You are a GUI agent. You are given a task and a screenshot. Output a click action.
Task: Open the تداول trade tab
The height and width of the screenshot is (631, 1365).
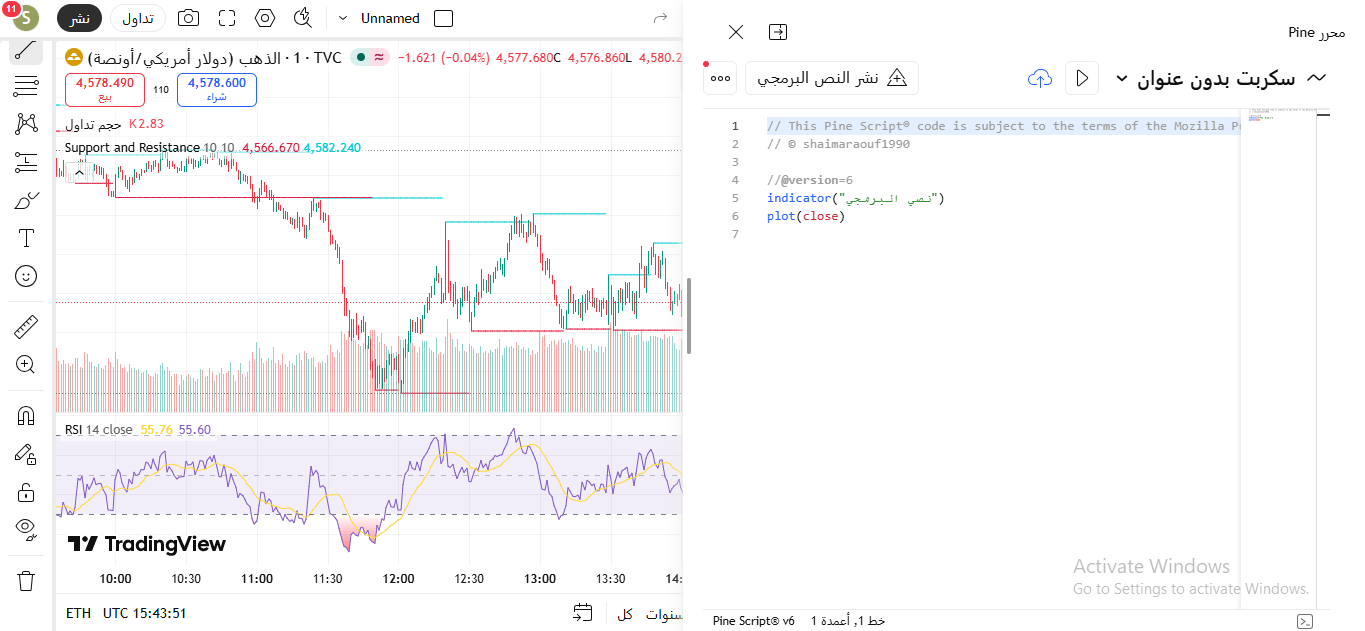pos(138,18)
